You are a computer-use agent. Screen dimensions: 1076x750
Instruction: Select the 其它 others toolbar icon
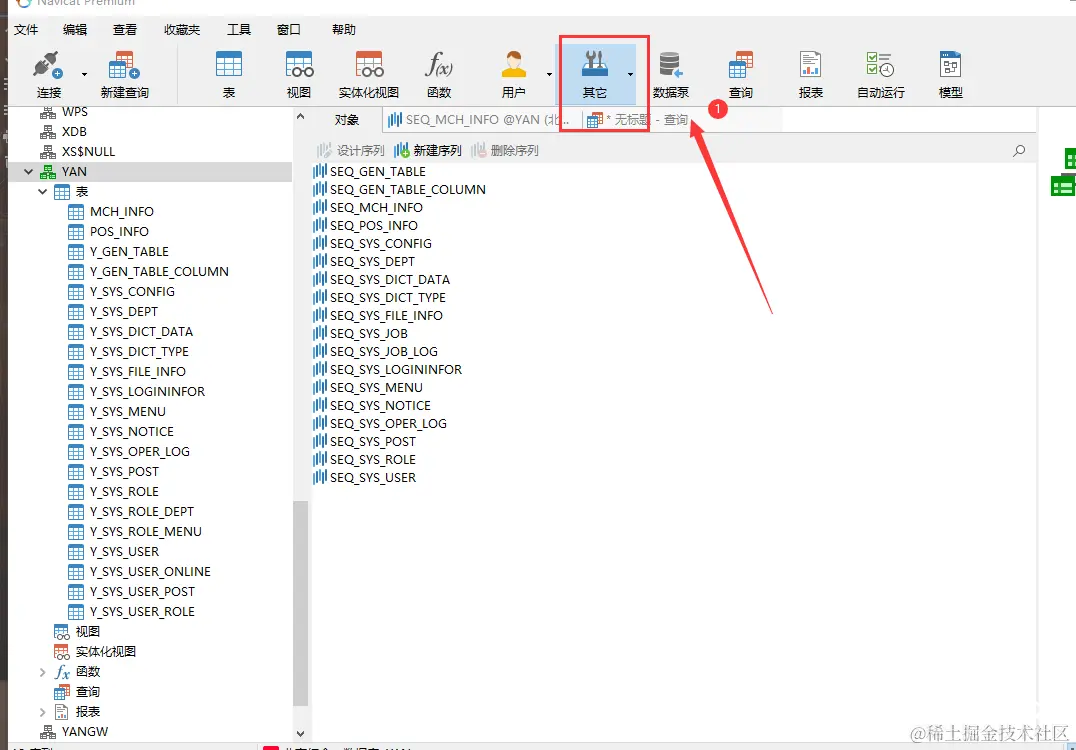(x=594, y=73)
